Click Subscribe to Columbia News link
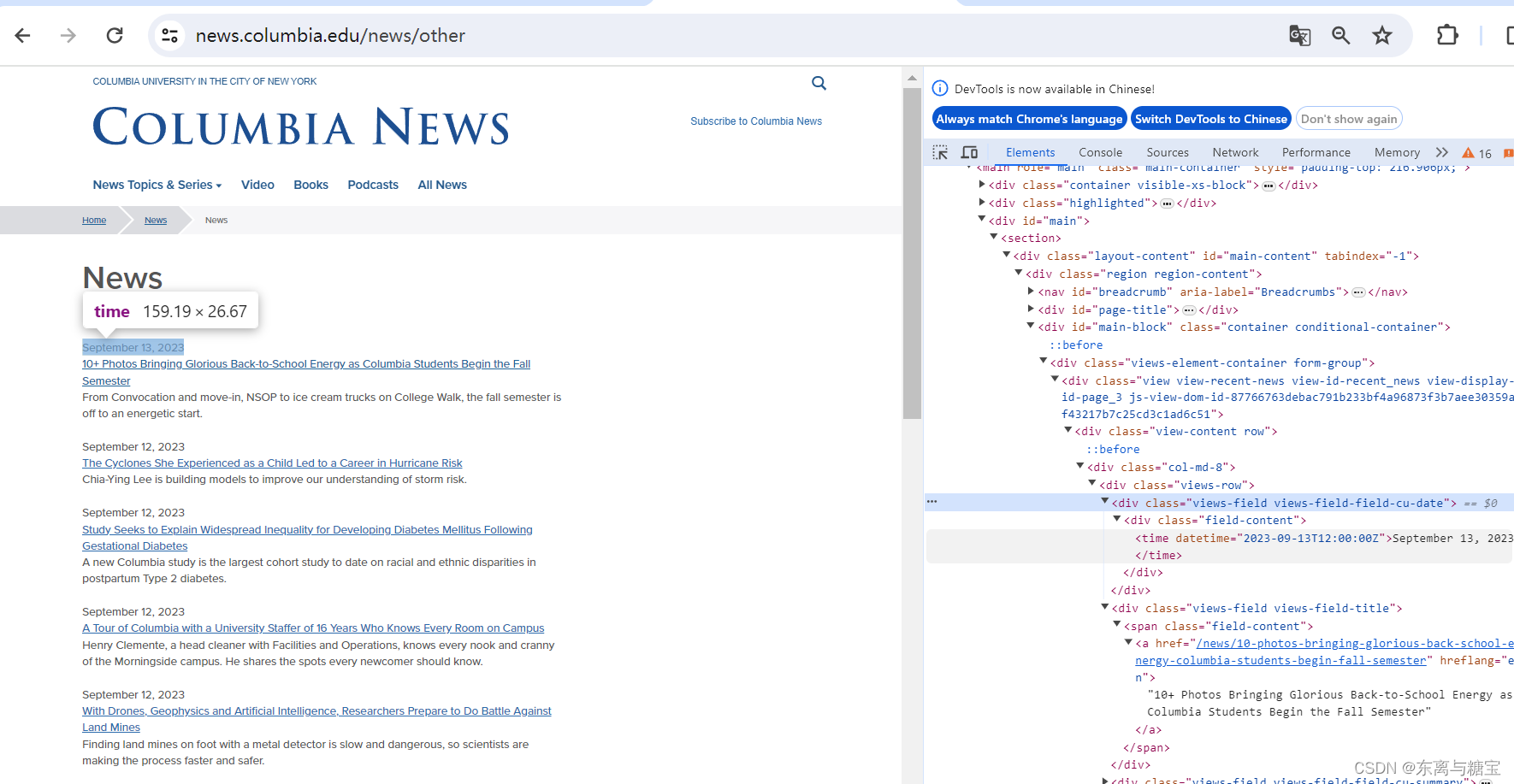The width and height of the screenshot is (1514, 784). pos(756,121)
